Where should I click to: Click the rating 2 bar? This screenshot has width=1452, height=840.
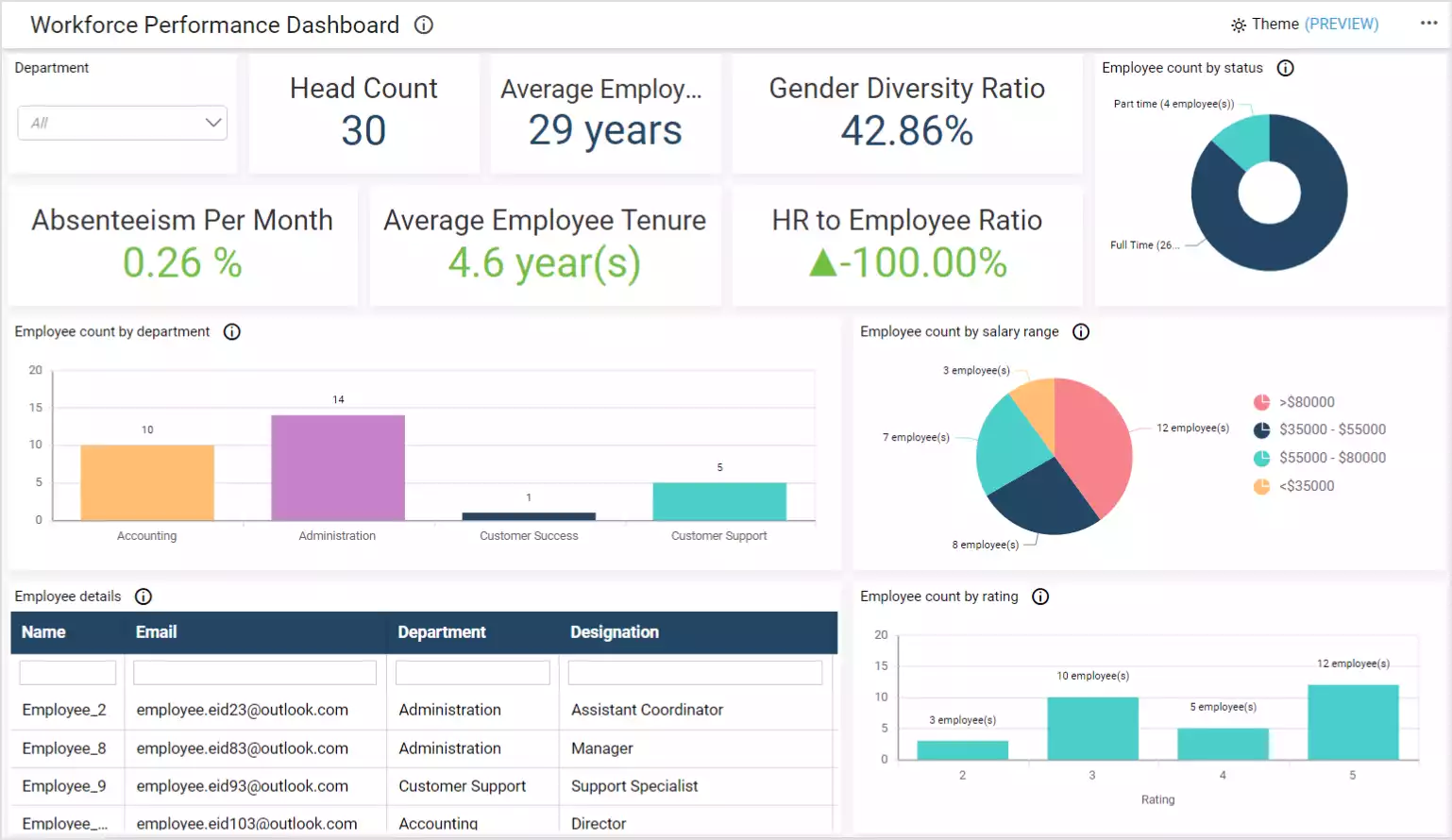[x=963, y=749]
